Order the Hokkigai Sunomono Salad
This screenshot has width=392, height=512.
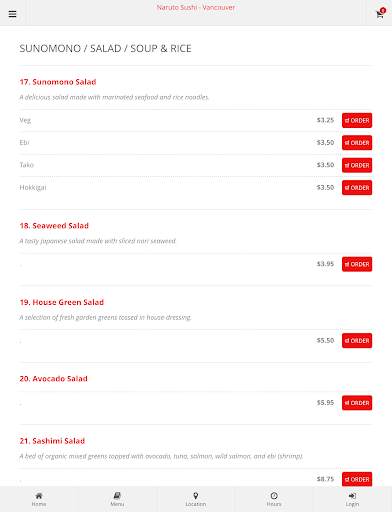coord(357,188)
